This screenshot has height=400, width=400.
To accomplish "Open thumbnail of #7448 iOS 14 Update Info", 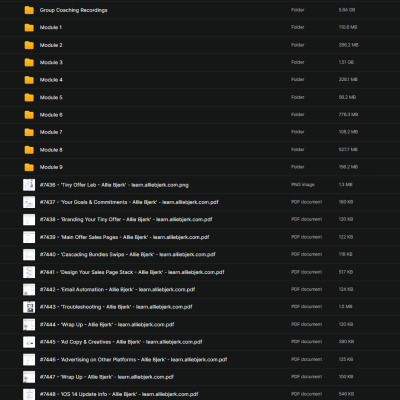I will click(29, 394).
